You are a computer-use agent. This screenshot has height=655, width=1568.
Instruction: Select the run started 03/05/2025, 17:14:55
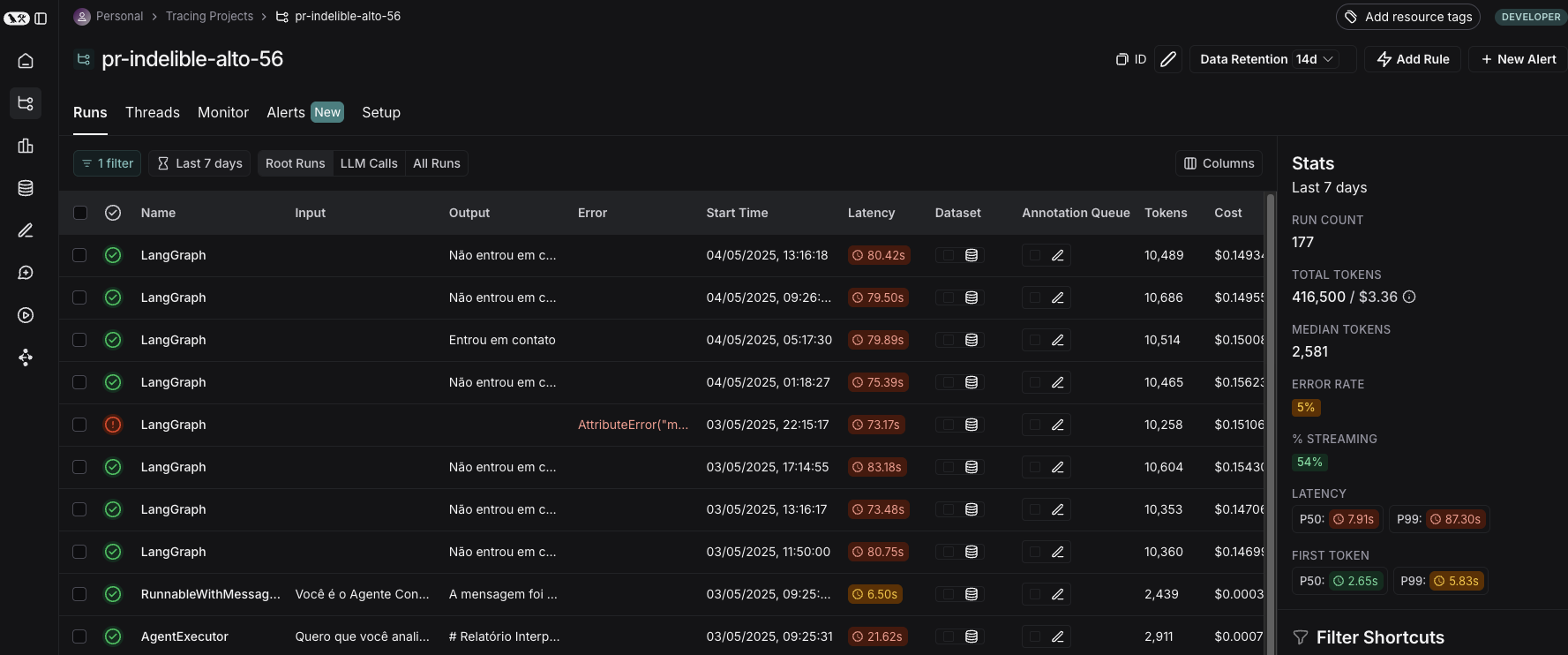pyautogui.click(x=79, y=467)
